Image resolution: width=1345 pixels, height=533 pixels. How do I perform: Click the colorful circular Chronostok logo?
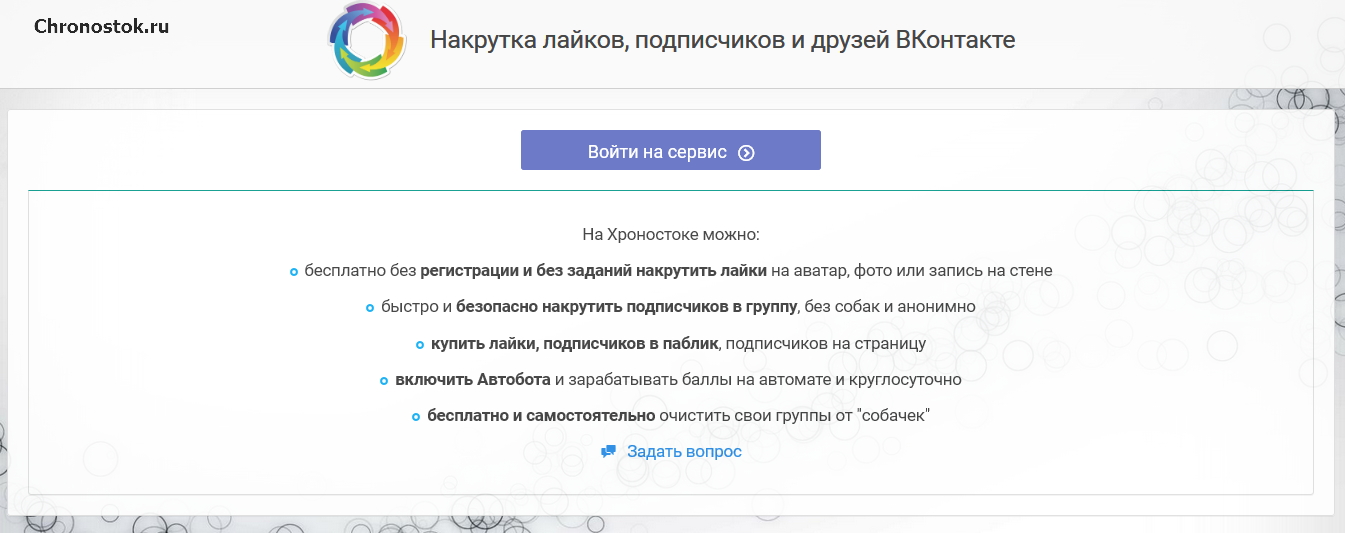[x=367, y=41]
